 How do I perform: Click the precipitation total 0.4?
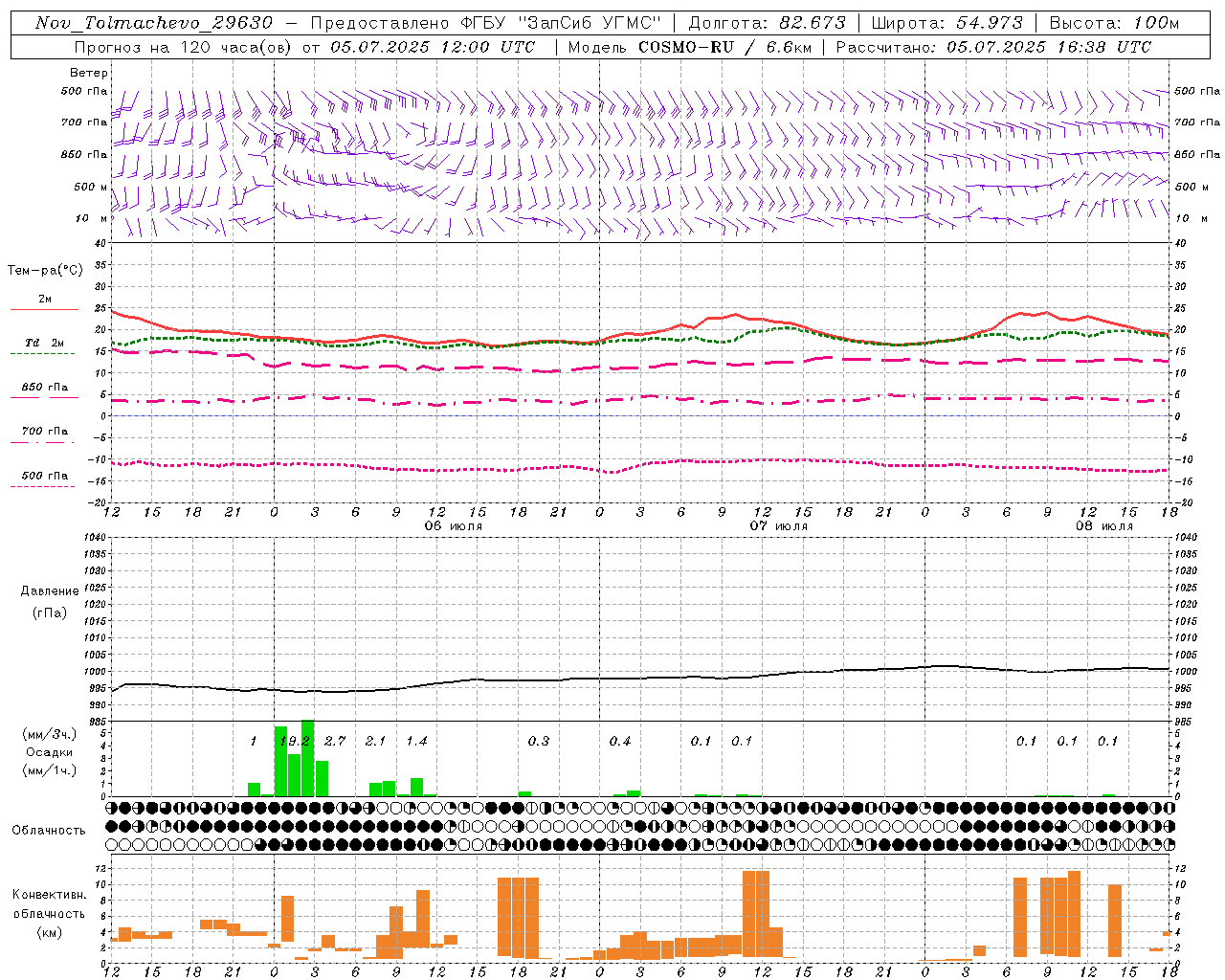(619, 742)
